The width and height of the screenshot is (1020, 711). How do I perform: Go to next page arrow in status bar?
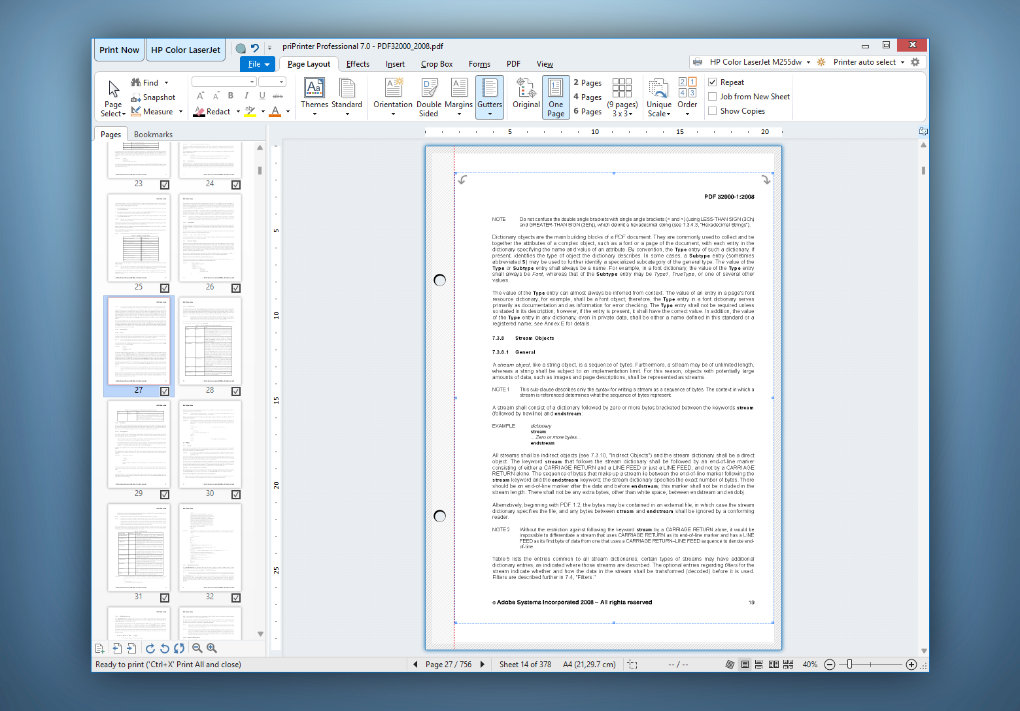click(482, 664)
